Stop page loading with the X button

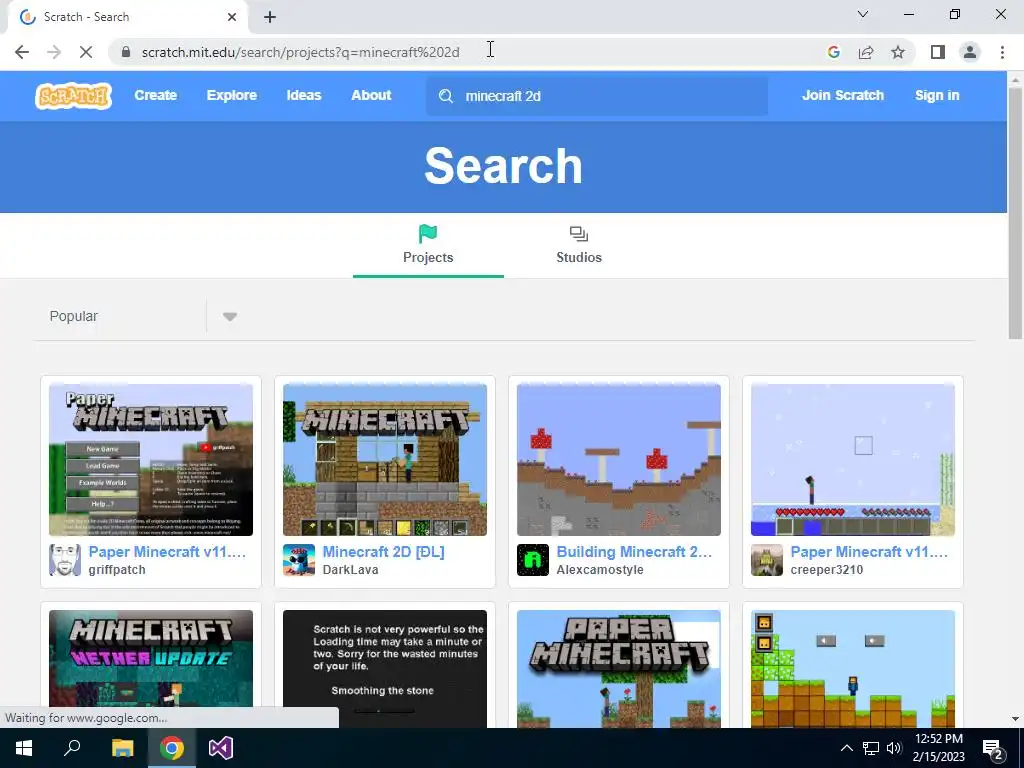coord(86,52)
